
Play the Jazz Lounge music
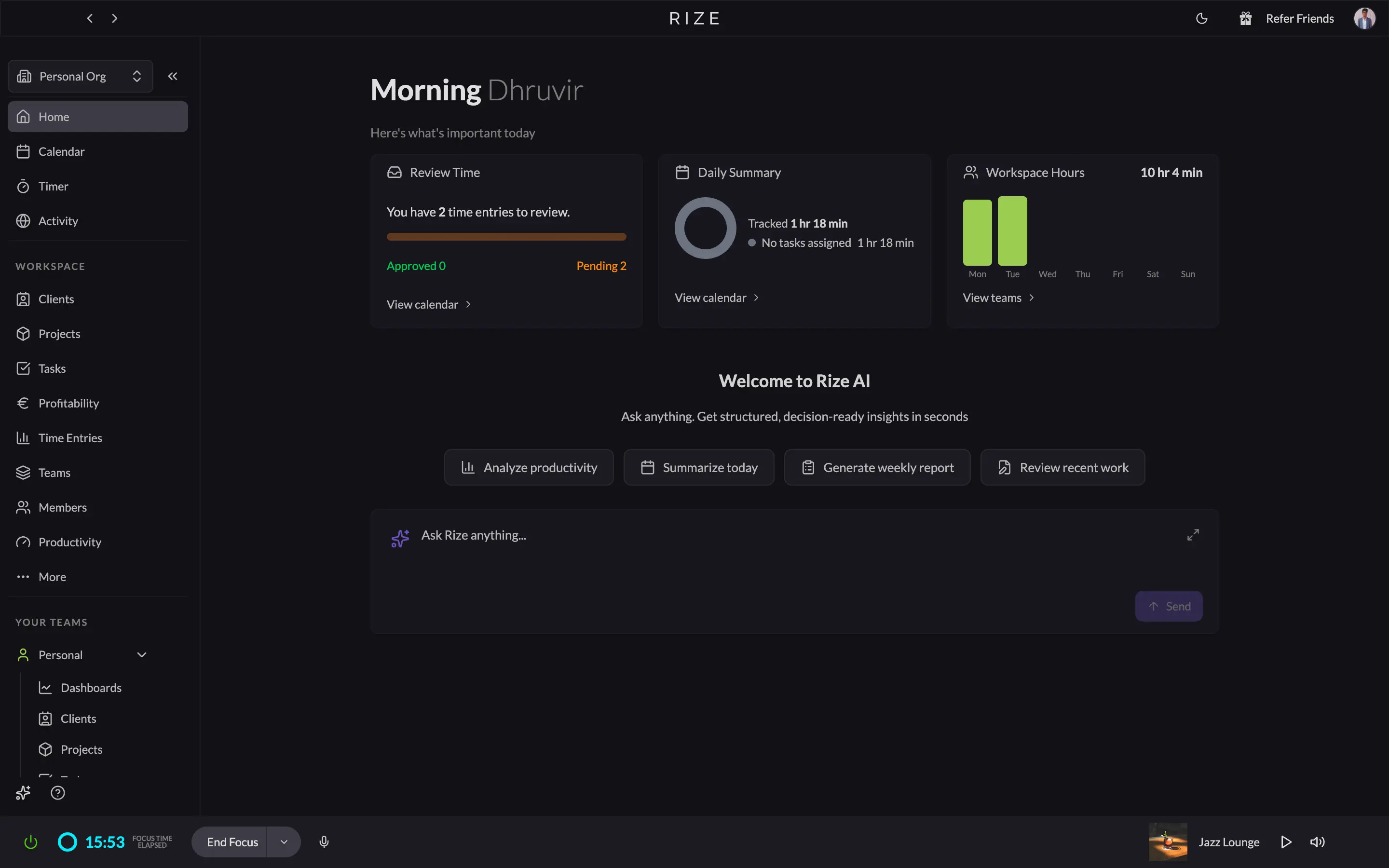pos(1286,842)
